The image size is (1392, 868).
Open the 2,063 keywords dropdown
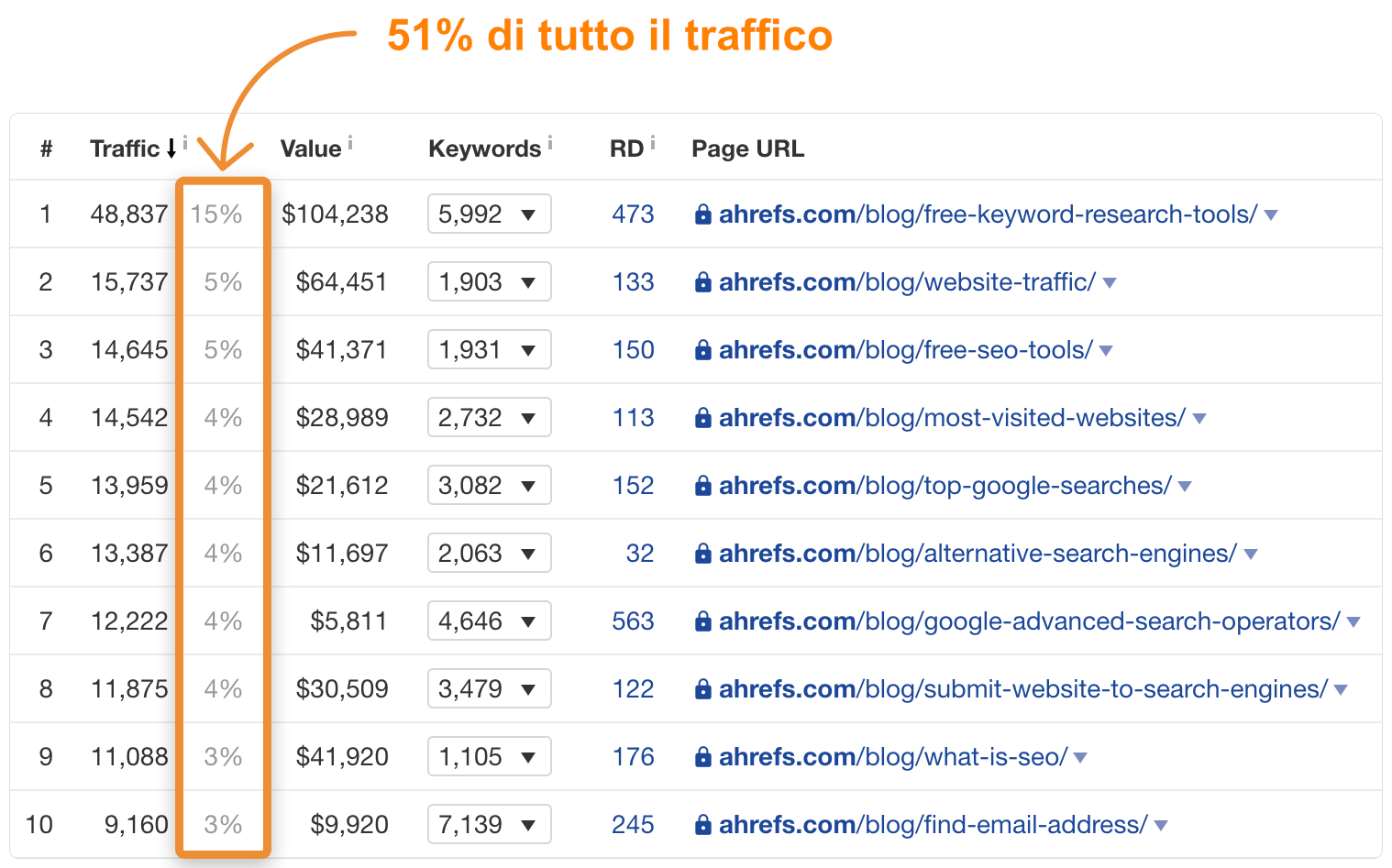click(x=490, y=553)
